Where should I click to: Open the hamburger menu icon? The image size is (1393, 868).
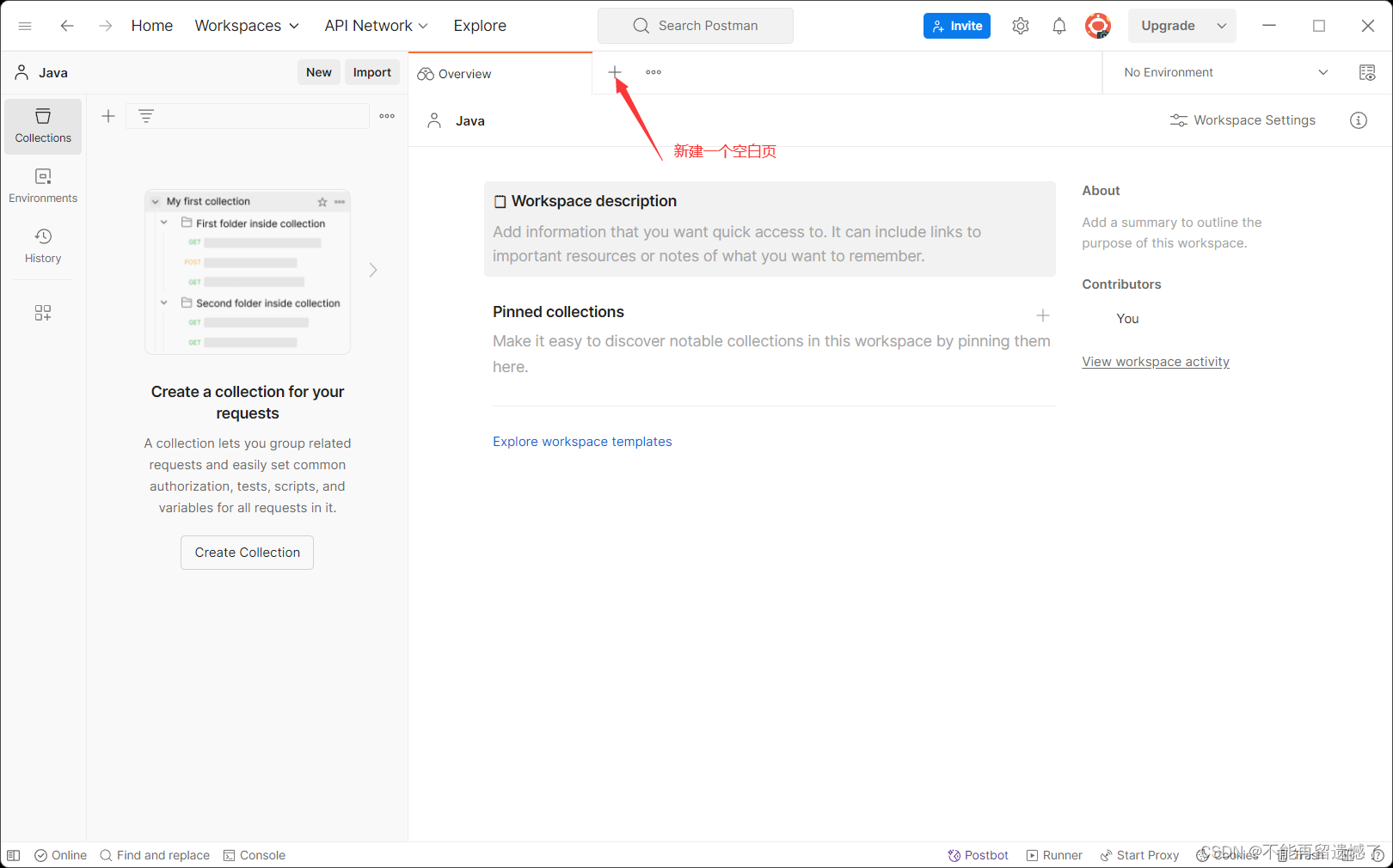pos(25,26)
